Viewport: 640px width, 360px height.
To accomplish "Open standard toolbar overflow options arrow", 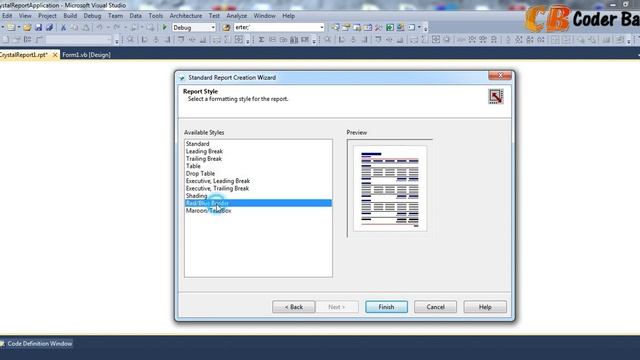I will click(425, 29).
